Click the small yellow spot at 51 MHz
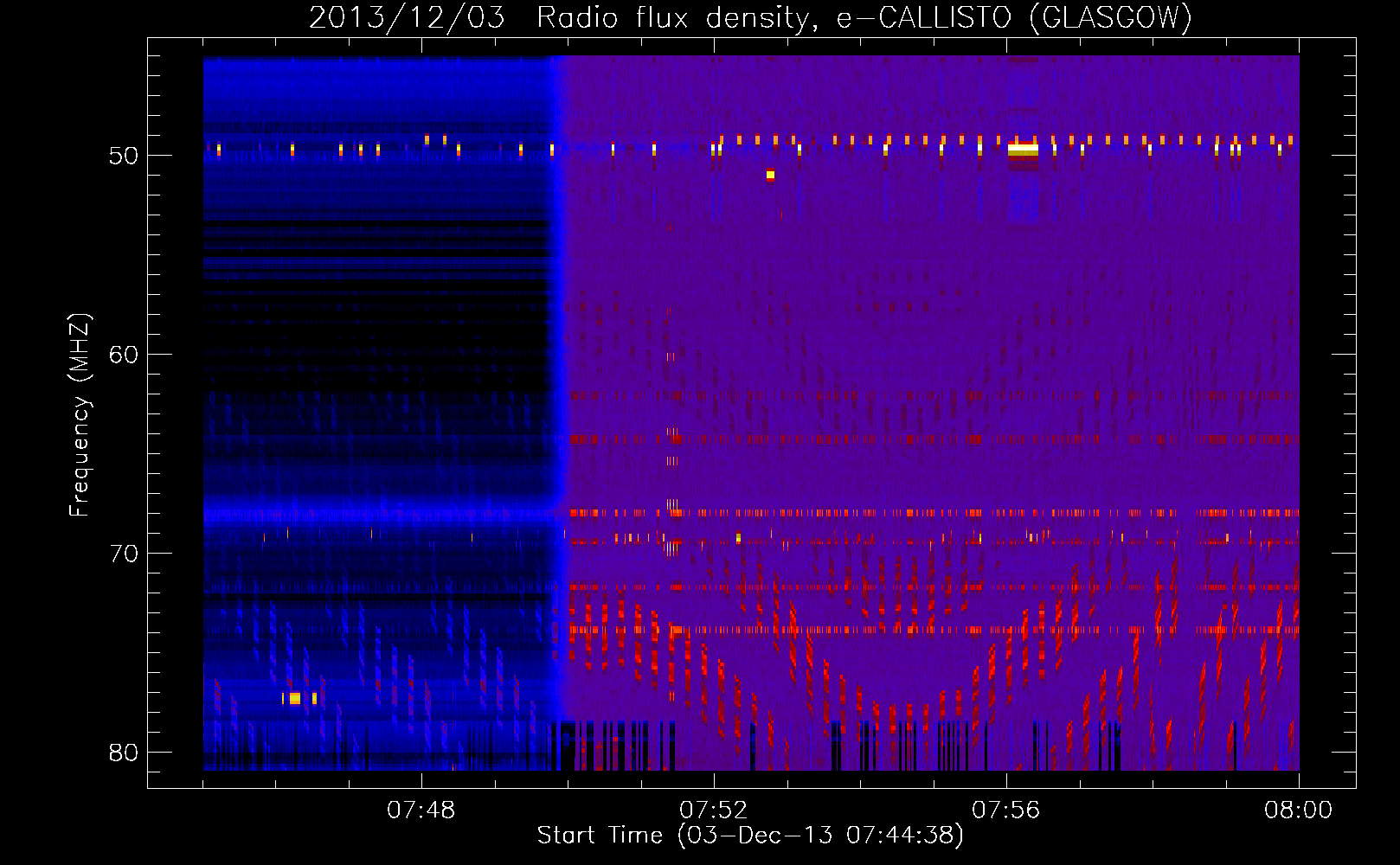 (770, 176)
